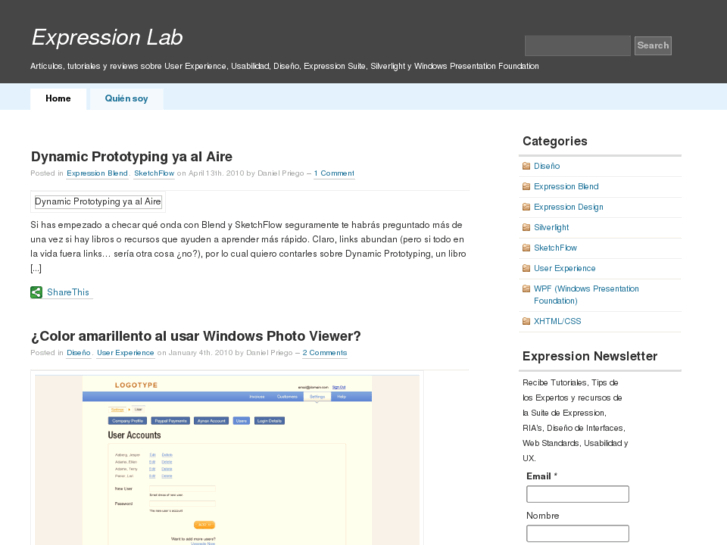Image resolution: width=727 pixels, height=545 pixels.
Task: Click the green ShareThis icon
Action: [36, 292]
